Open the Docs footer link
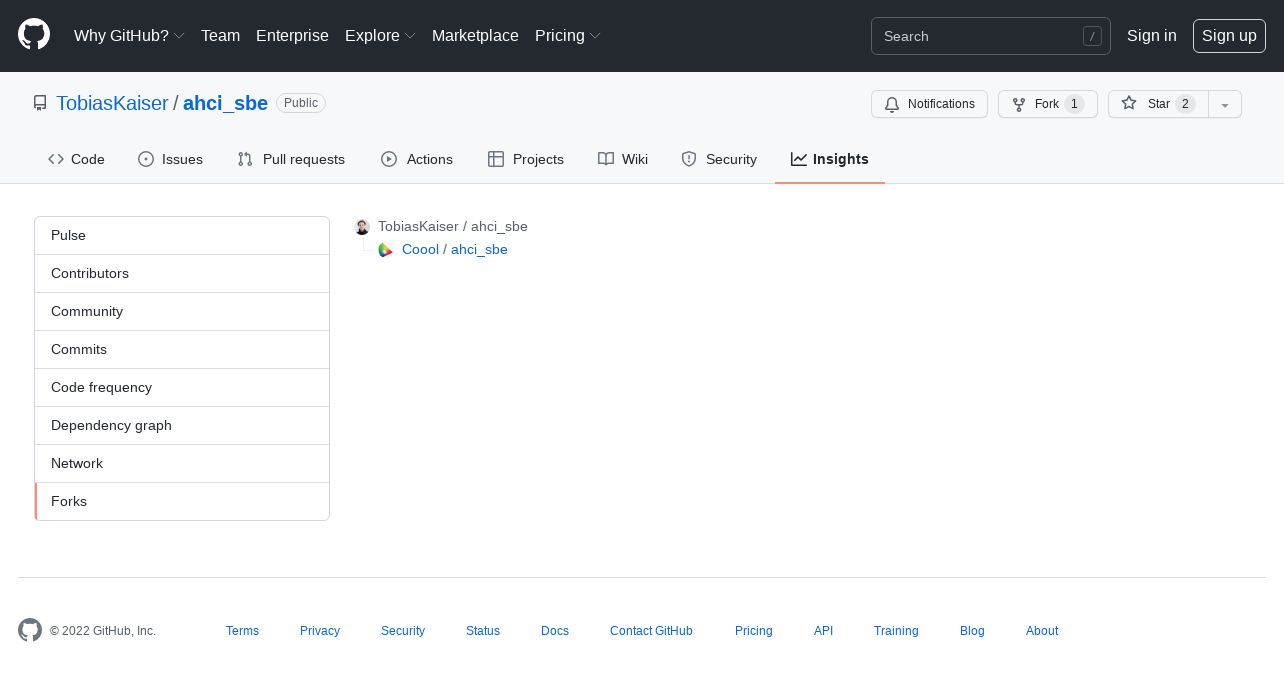Screen dimensions: 1284x692 555,631
